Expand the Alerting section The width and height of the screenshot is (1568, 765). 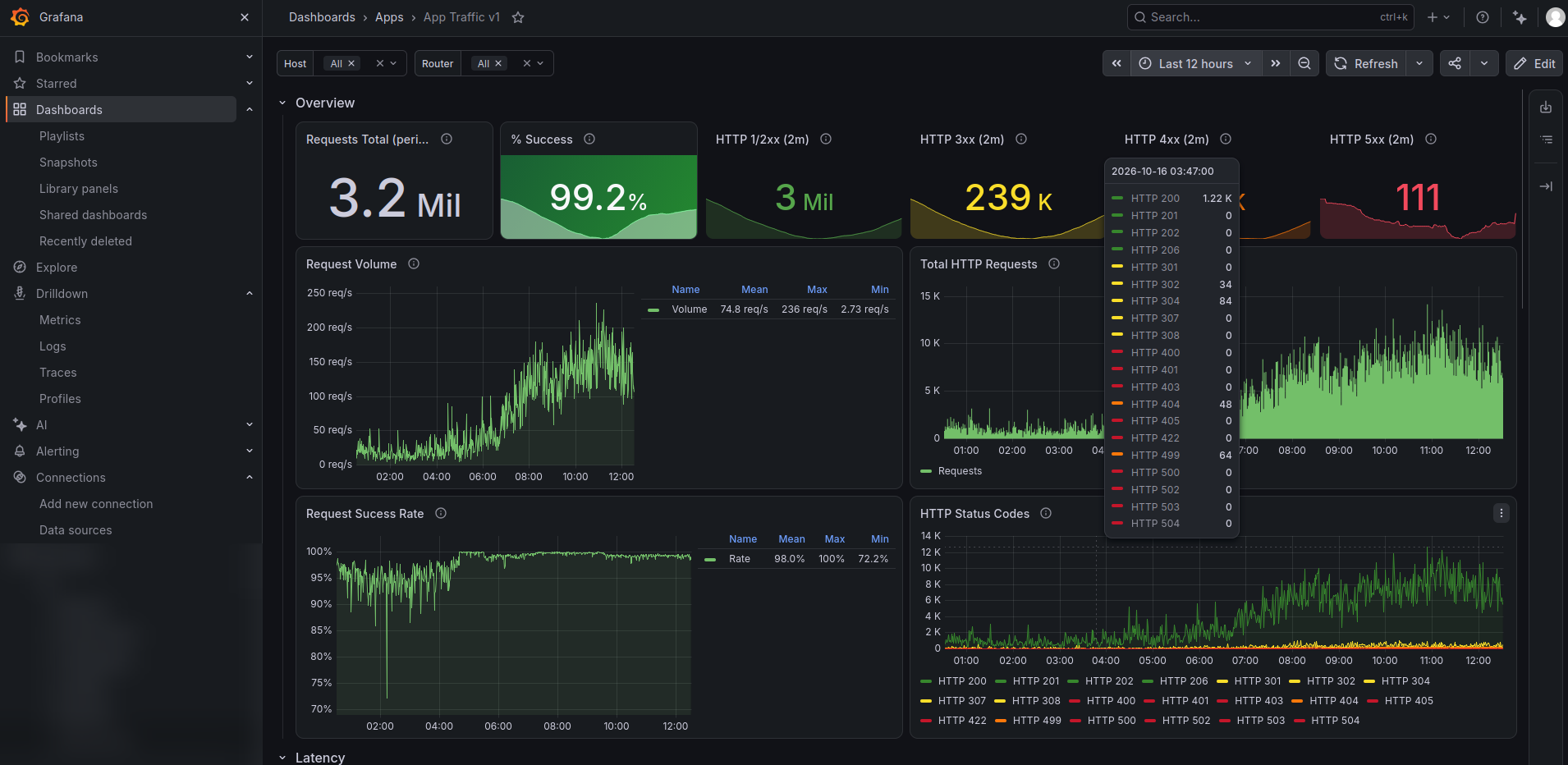pyautogui.click(x=250, y=451)
